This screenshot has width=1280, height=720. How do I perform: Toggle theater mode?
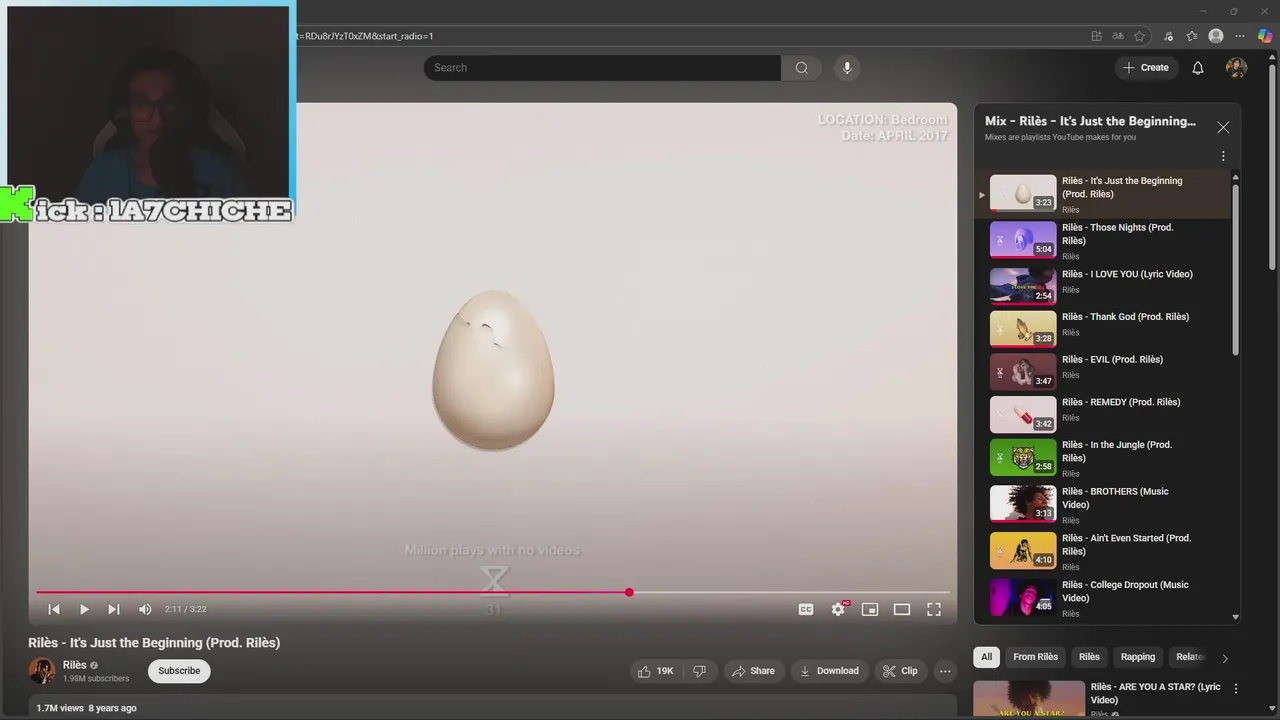tap(902, 609)
